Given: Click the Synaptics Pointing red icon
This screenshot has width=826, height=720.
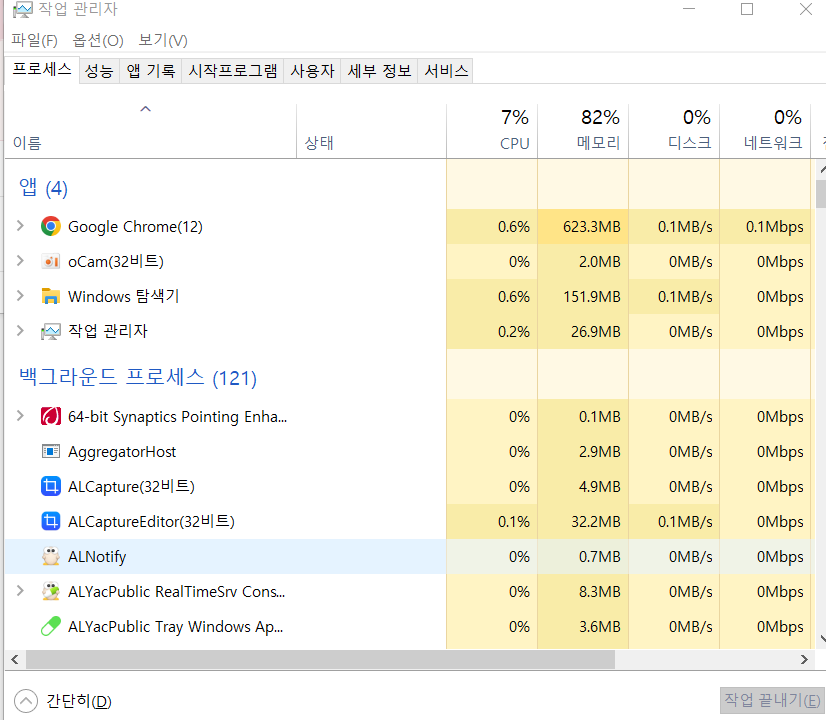Looking at the screenshot, I should 51,417.
